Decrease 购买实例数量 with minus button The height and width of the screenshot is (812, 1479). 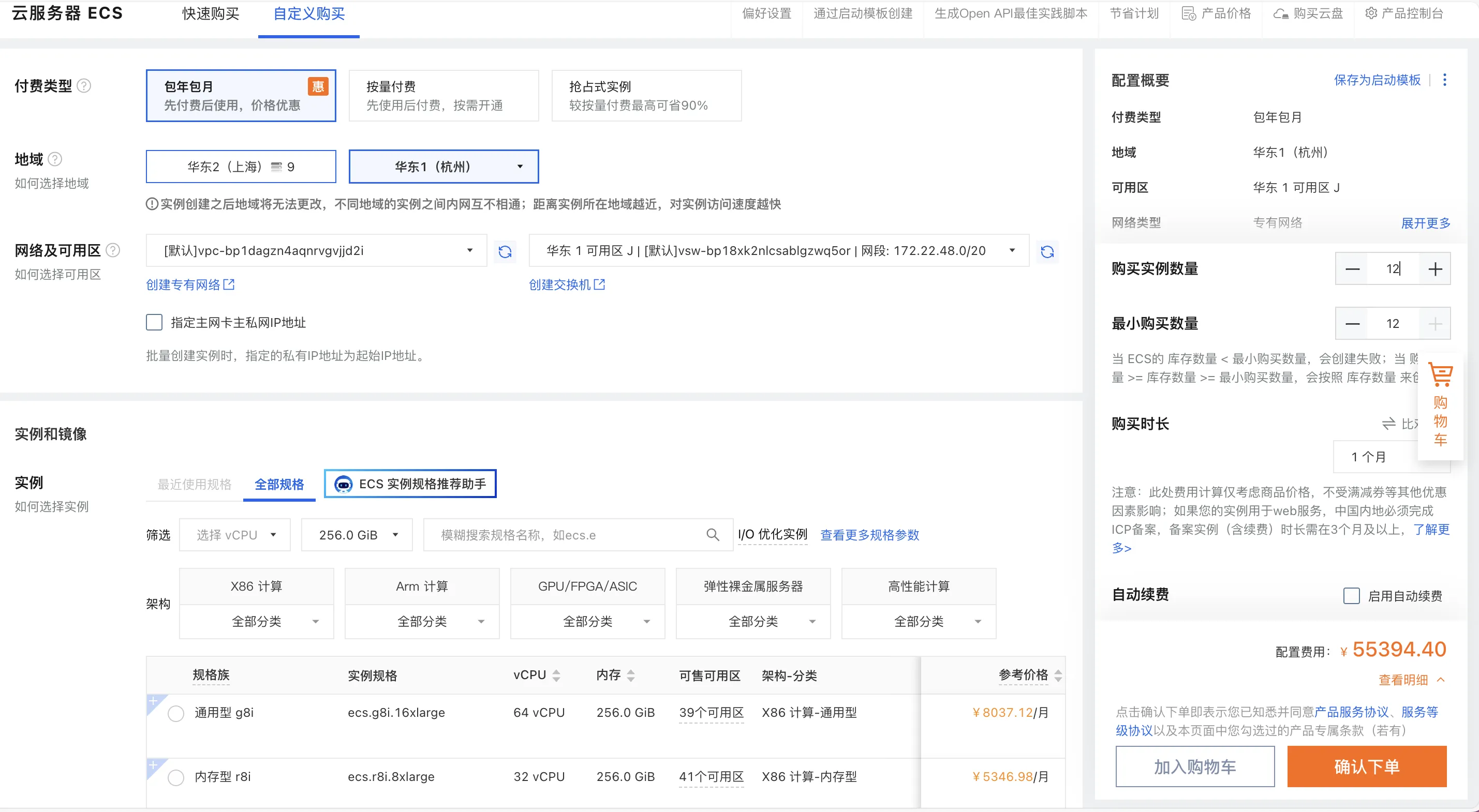pyautogui.click(x=1352, y=268)
